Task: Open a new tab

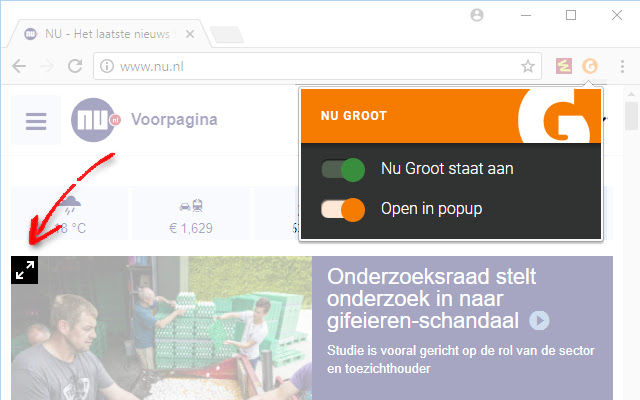Action: [227, 34]
